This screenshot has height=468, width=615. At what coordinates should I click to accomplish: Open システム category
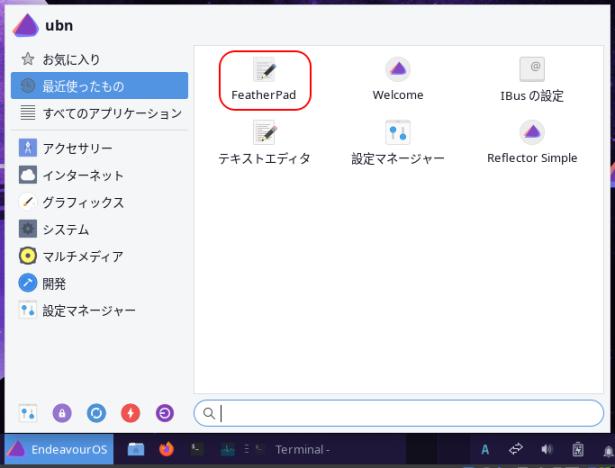(x=99, y=229)
